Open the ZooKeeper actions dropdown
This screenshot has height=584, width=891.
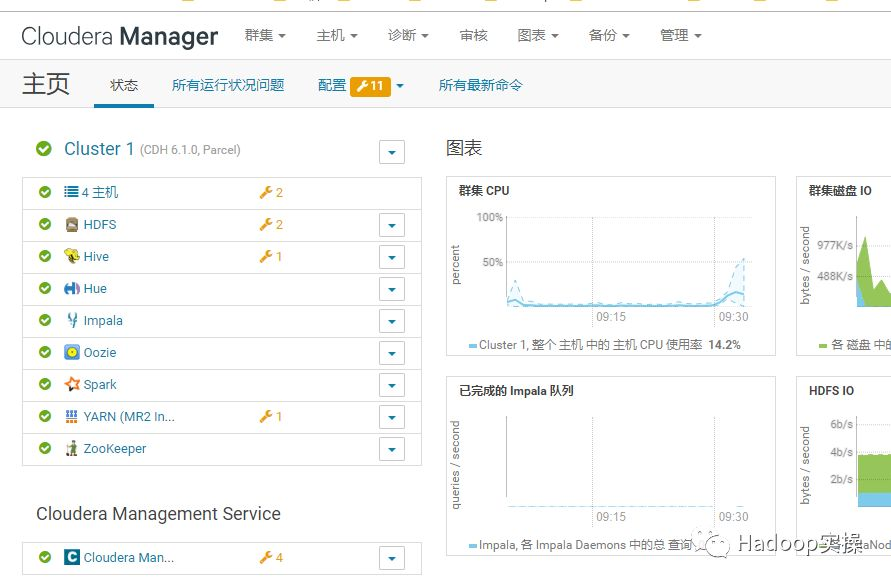pos(392,449)
